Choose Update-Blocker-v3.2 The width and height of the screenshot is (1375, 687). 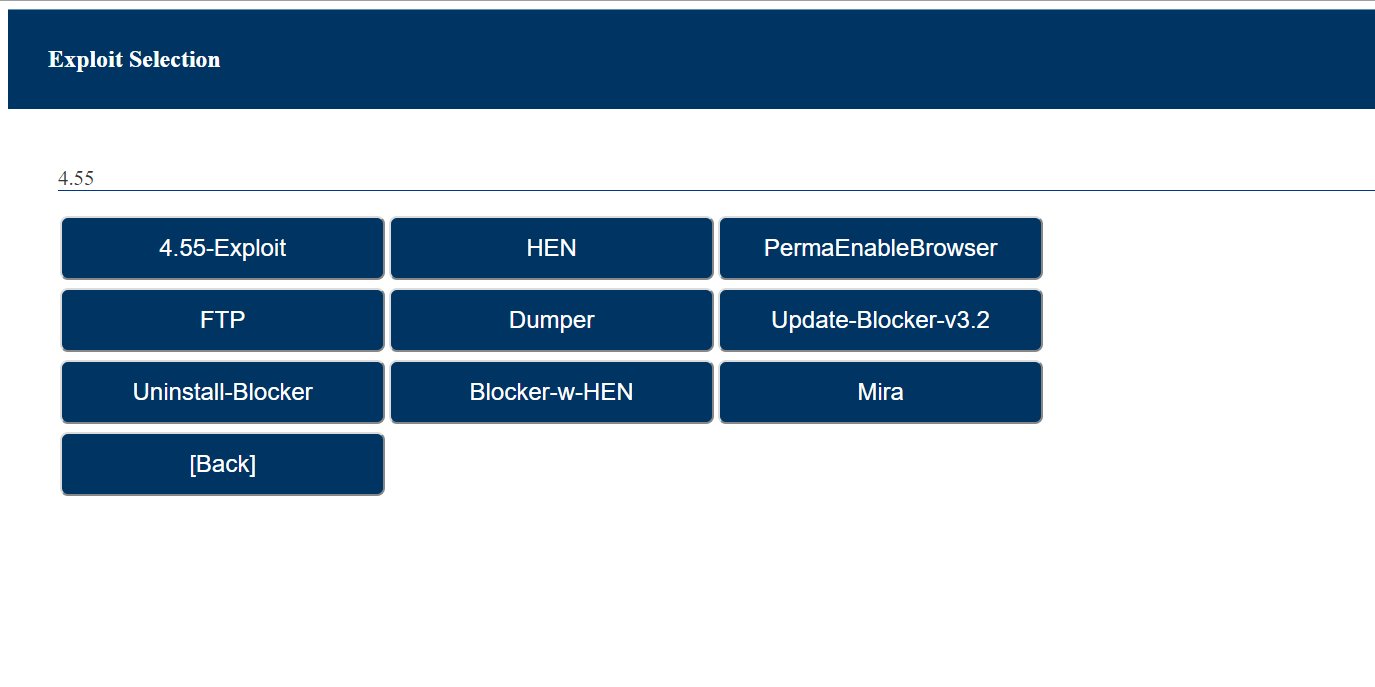tap(880, 320)
